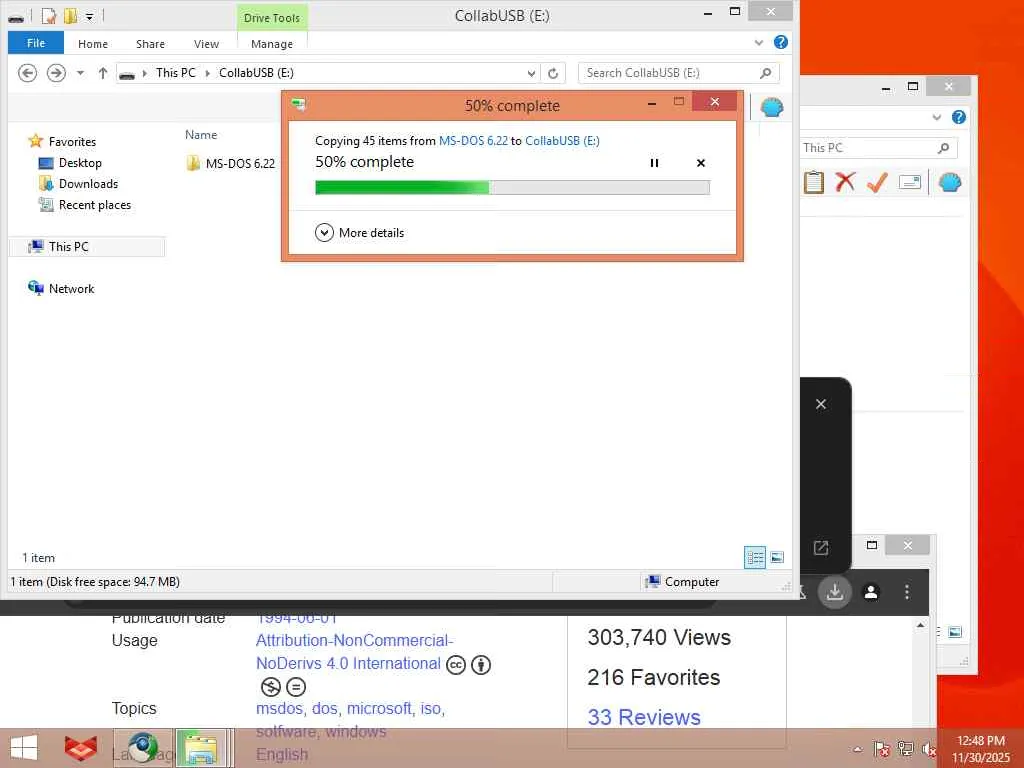This screenshot has width=1024, height=768.
Task: Open the Manage drive tools tab
Action: coord(272,44)
